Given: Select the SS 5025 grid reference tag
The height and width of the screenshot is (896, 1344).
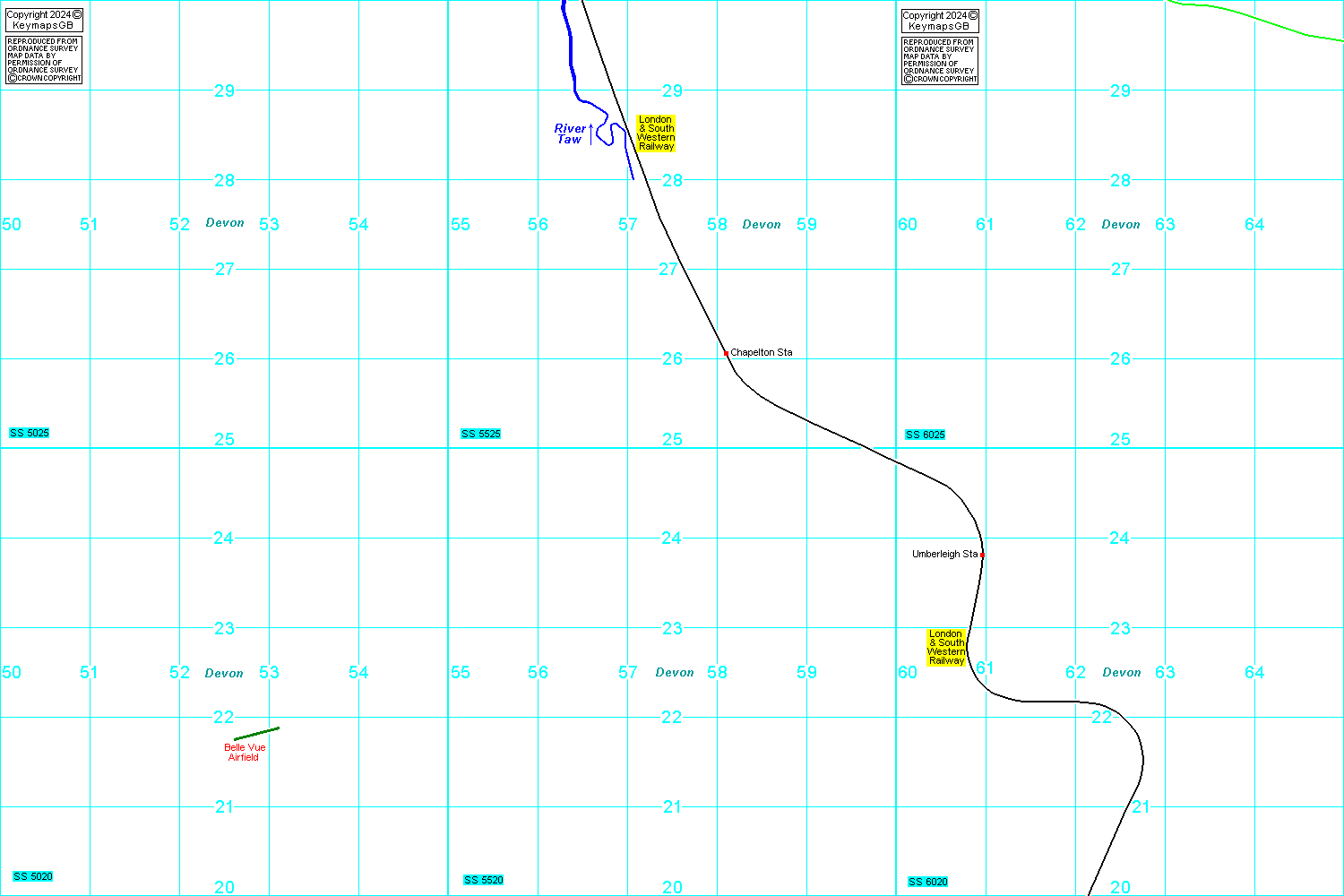Looking at the screenshot, I should tap(30, 434).
